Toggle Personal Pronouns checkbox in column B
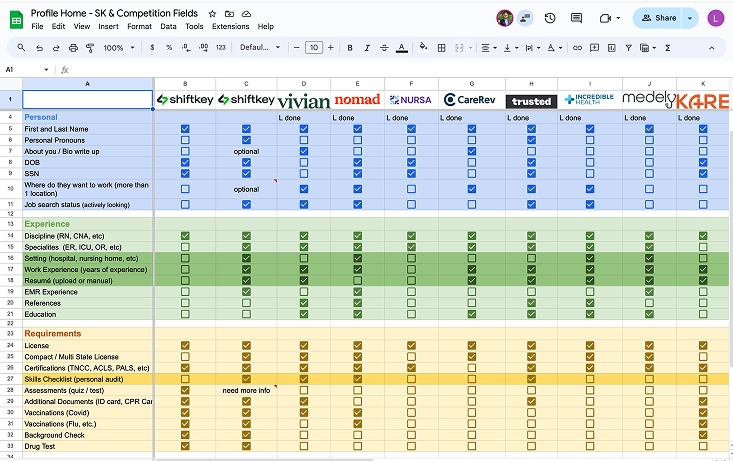The image size is (733, 461). [x=185, y=140]
